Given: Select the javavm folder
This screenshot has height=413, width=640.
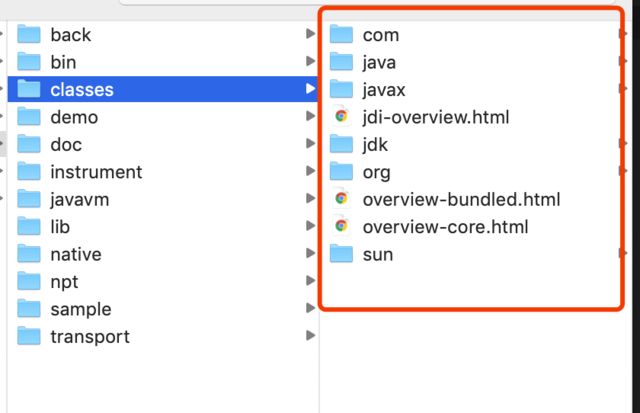Looking at the screenshot, I should pos(79,199).
